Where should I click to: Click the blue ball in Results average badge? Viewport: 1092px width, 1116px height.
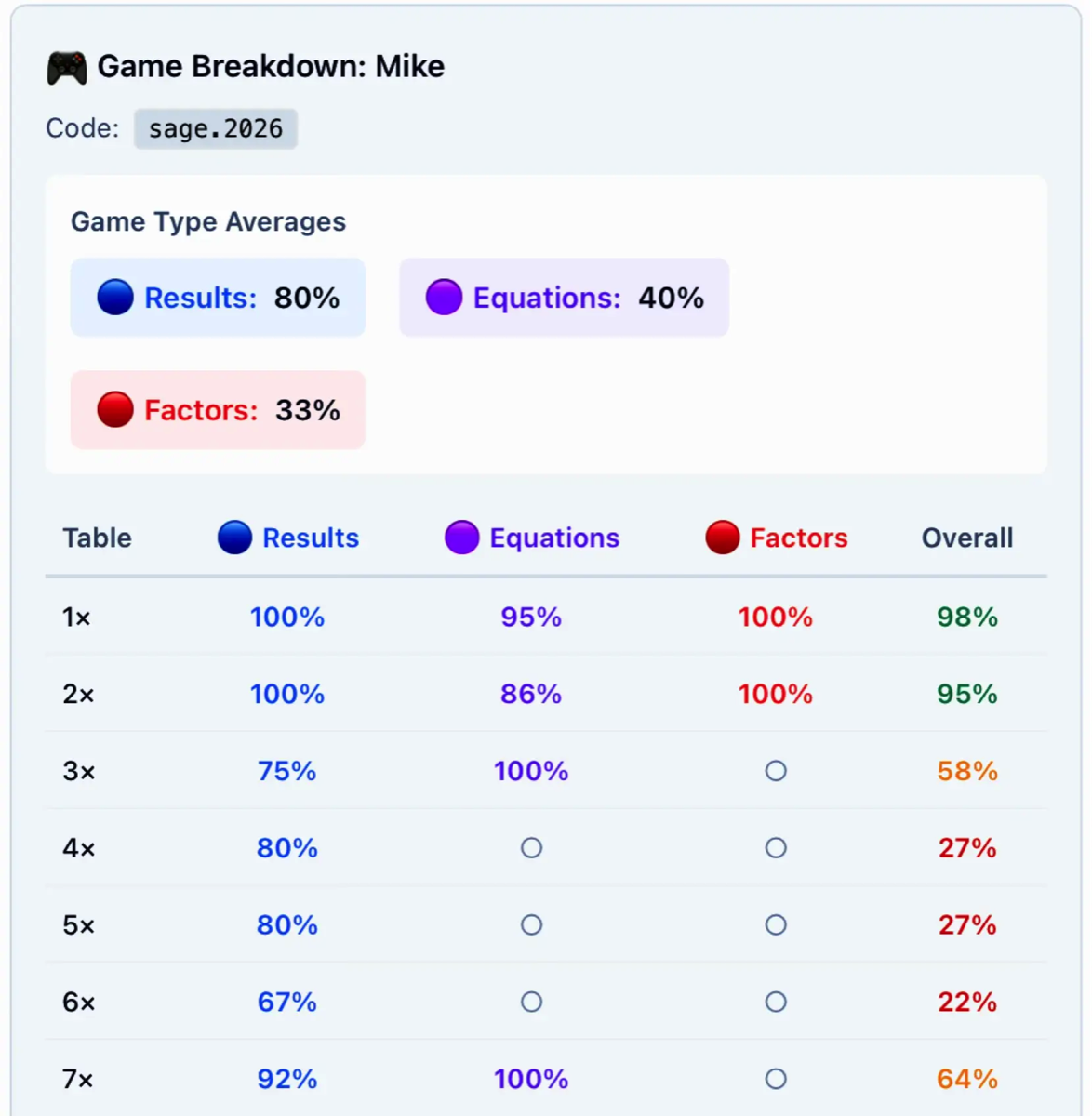[115, 298]
